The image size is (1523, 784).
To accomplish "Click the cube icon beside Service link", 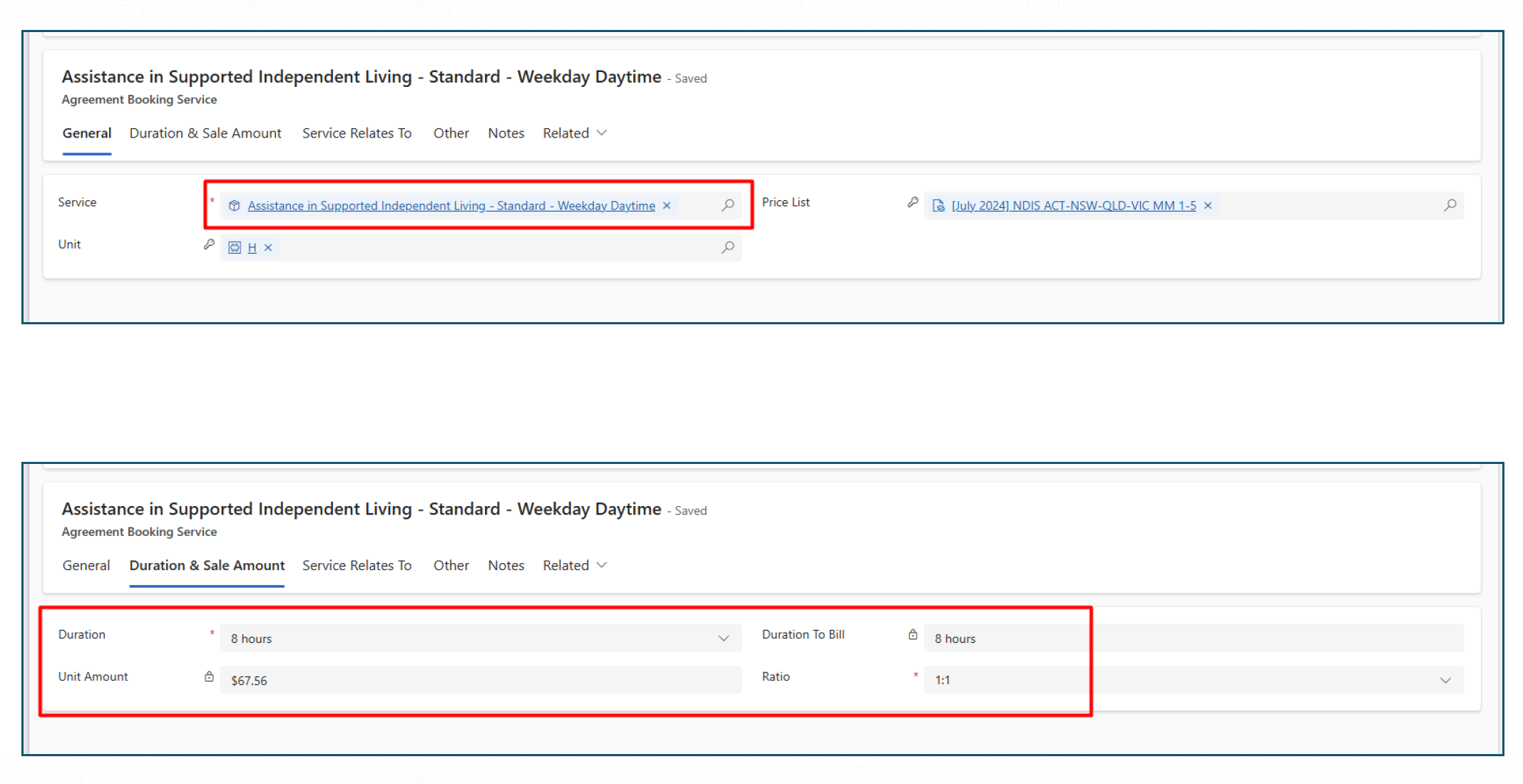I will 234,205.
